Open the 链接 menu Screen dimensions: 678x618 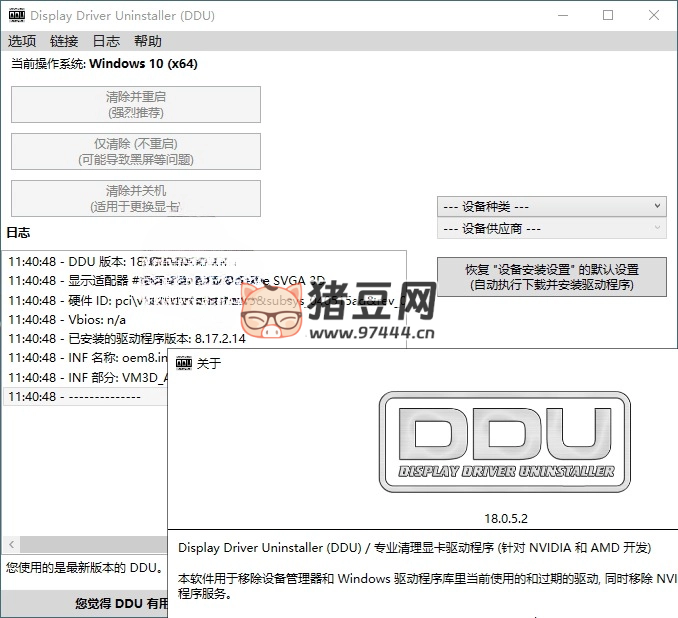point(64,41)
